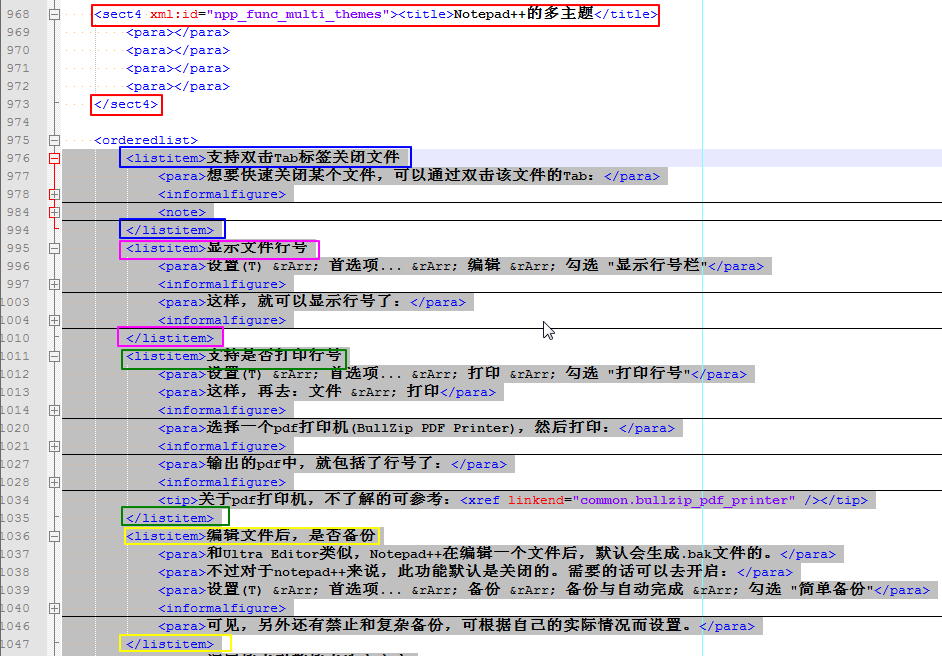Expand the informalfigure fold at line 1040

pos(54,609)
